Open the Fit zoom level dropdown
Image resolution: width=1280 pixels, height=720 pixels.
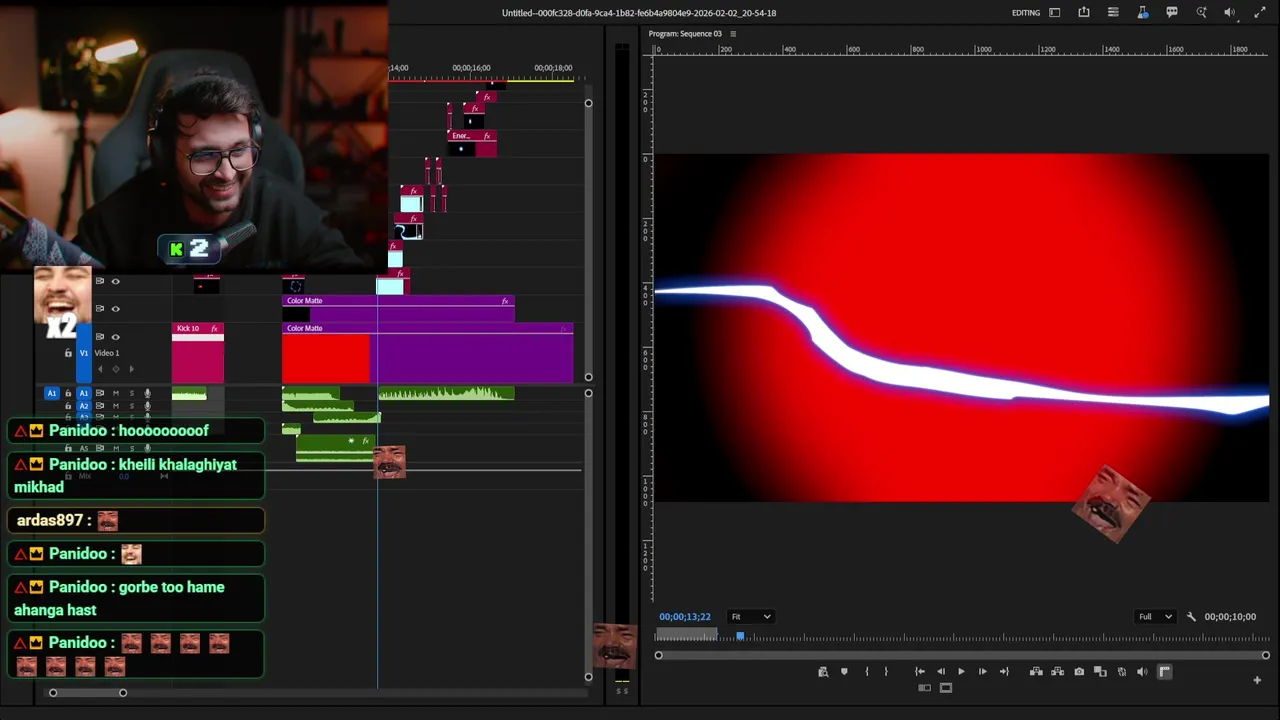click(x=750, y=617)
